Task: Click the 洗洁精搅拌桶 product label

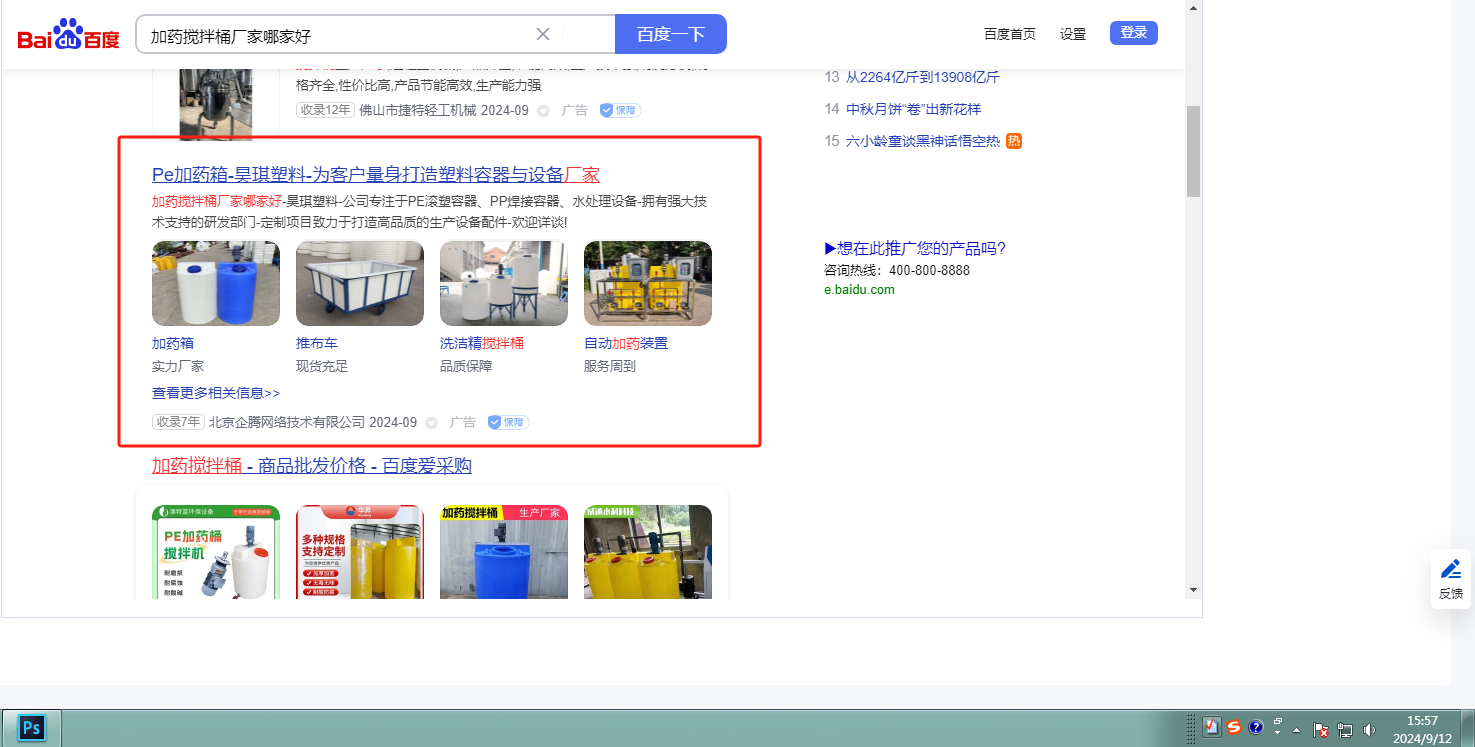Action: (x=482, y=343)
